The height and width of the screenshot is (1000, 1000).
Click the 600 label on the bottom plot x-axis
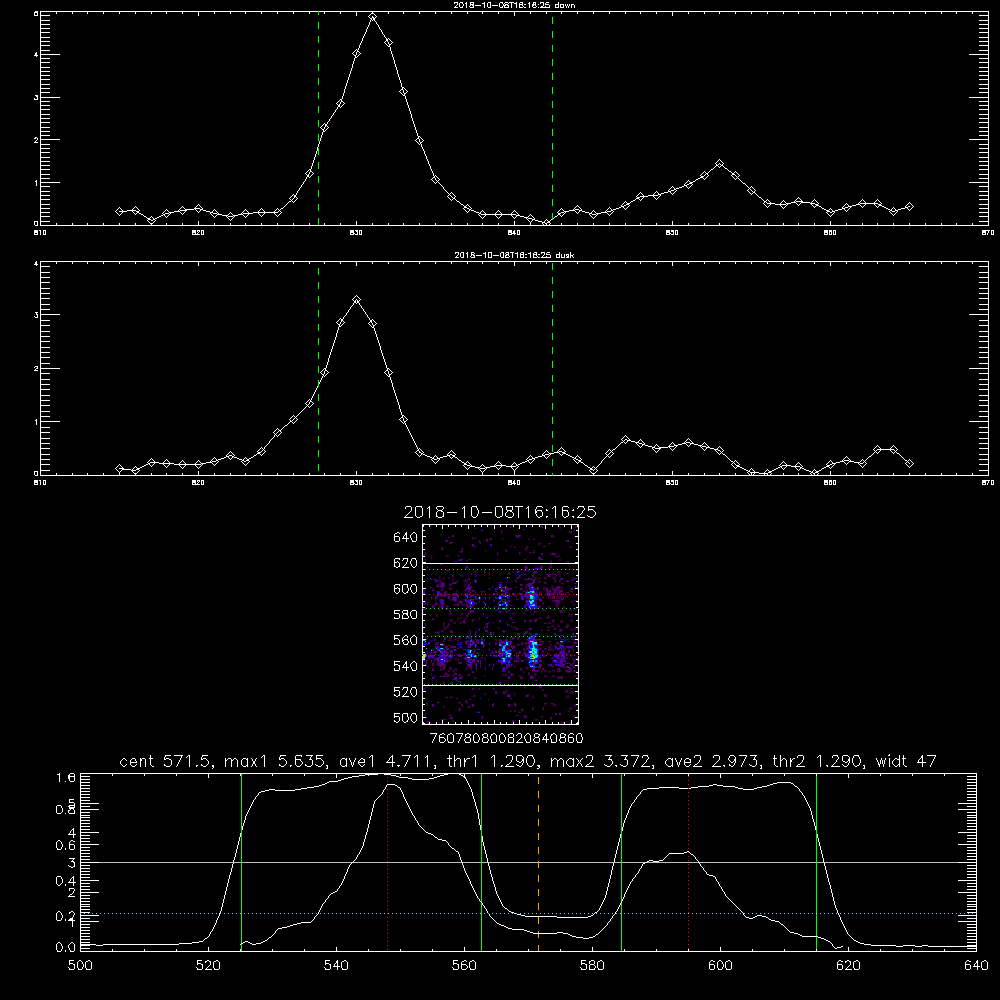(720, 966)
